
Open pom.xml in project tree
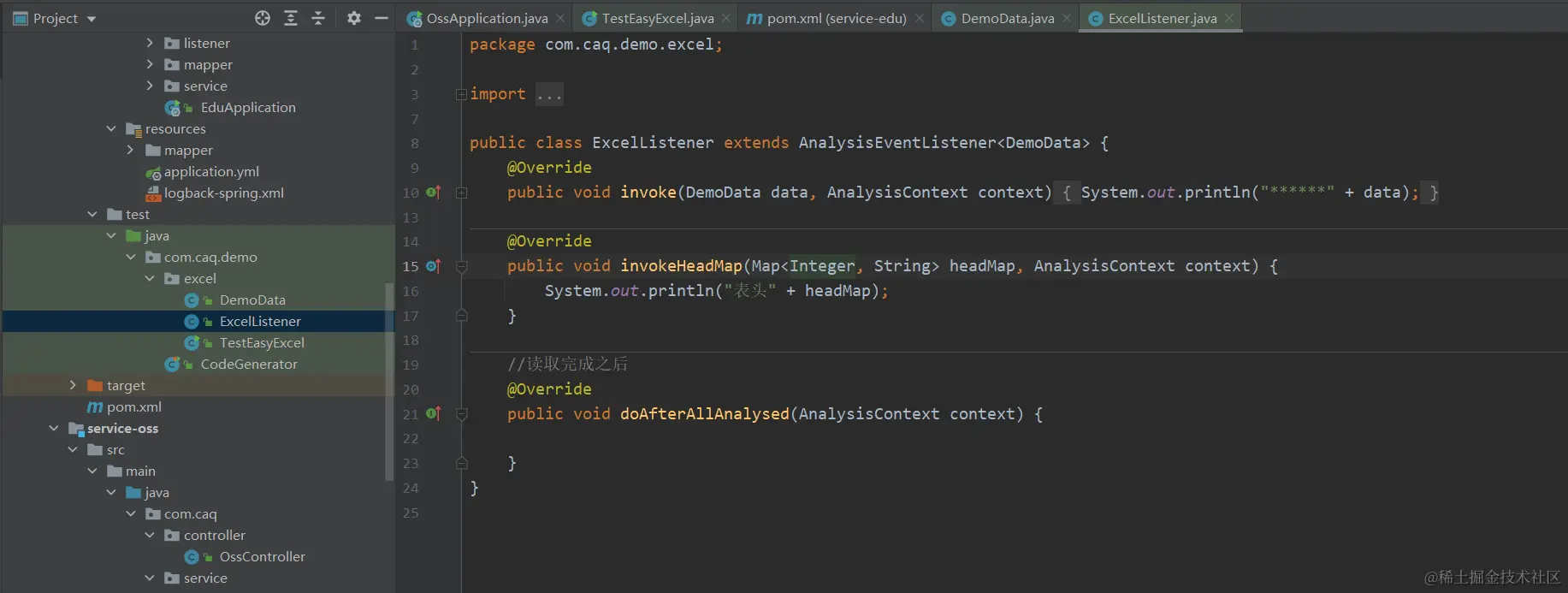134,406
